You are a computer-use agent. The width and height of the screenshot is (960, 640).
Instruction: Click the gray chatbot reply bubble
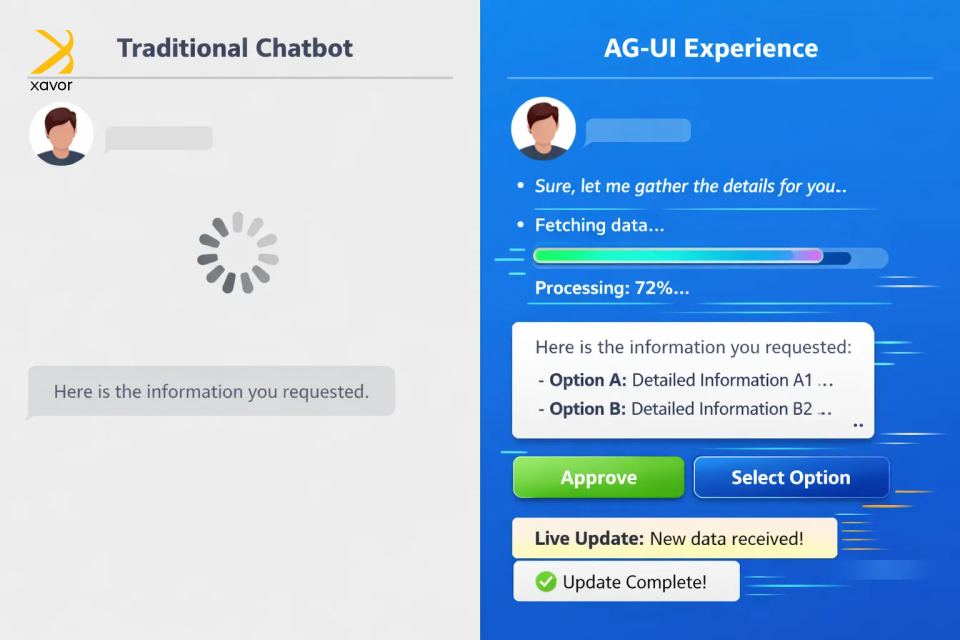tap(211, 391)
